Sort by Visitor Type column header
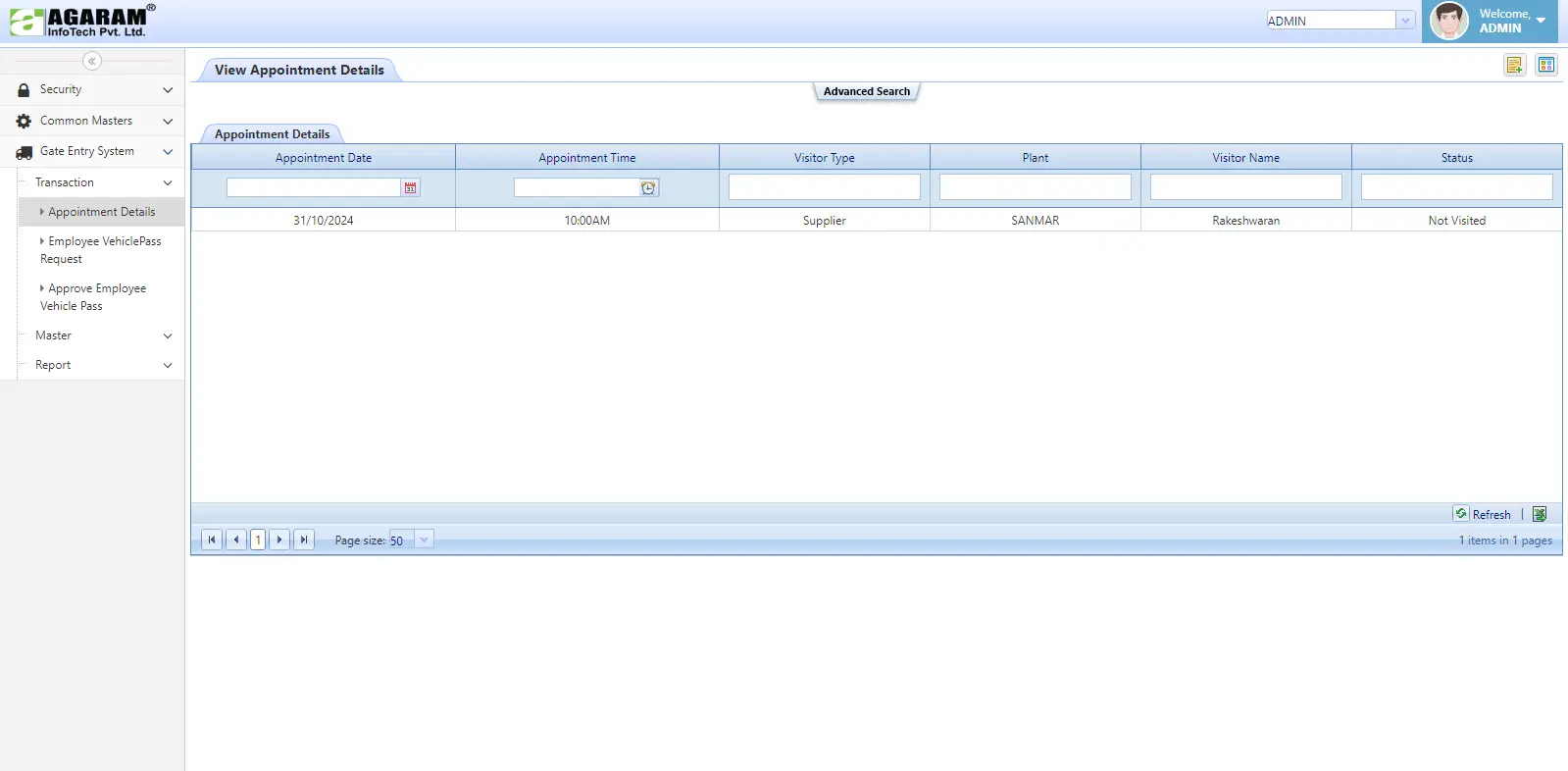1568x771 pixels. [825, 158]
